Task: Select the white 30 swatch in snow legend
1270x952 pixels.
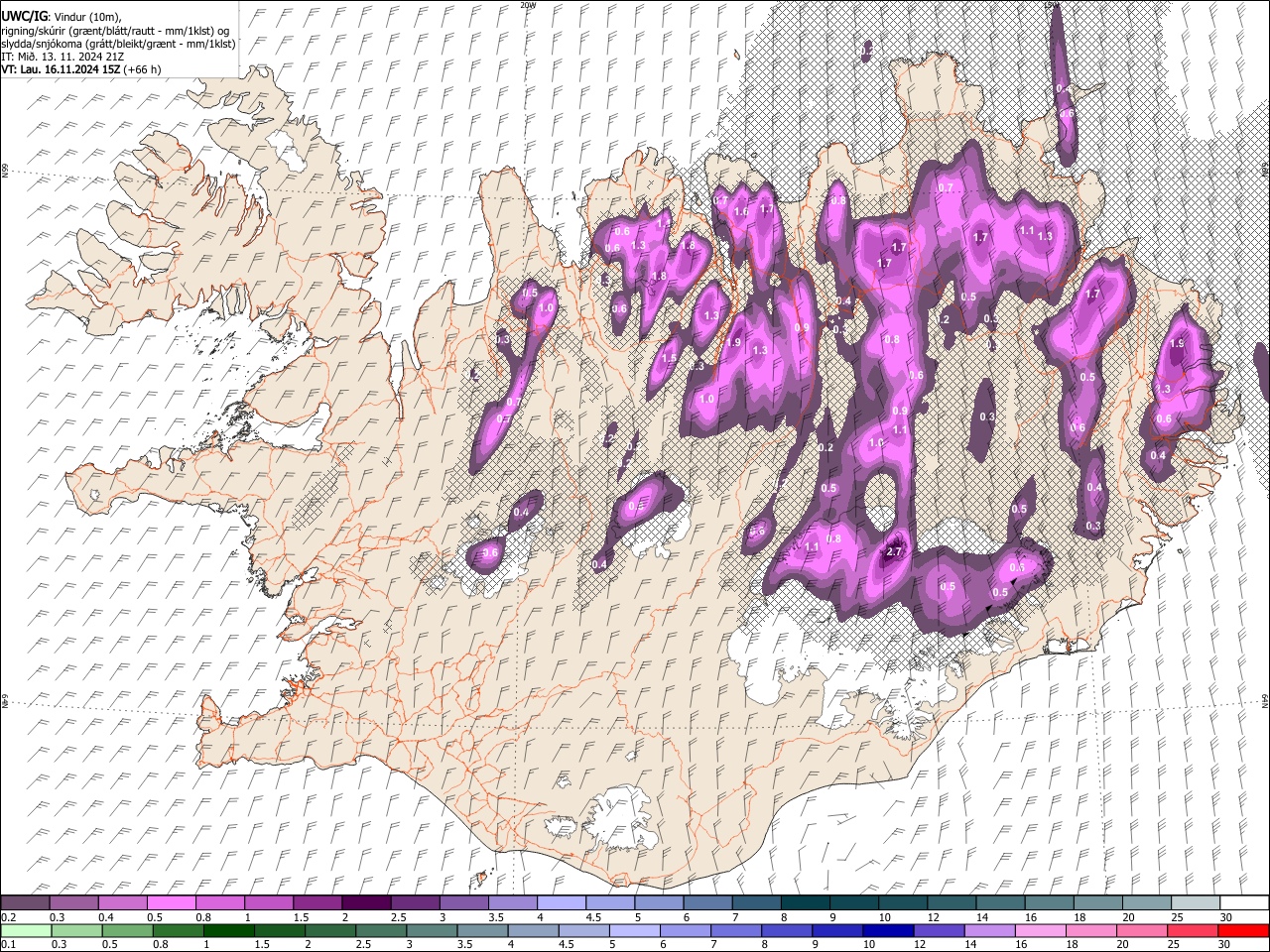Action: click(1244, 902)
